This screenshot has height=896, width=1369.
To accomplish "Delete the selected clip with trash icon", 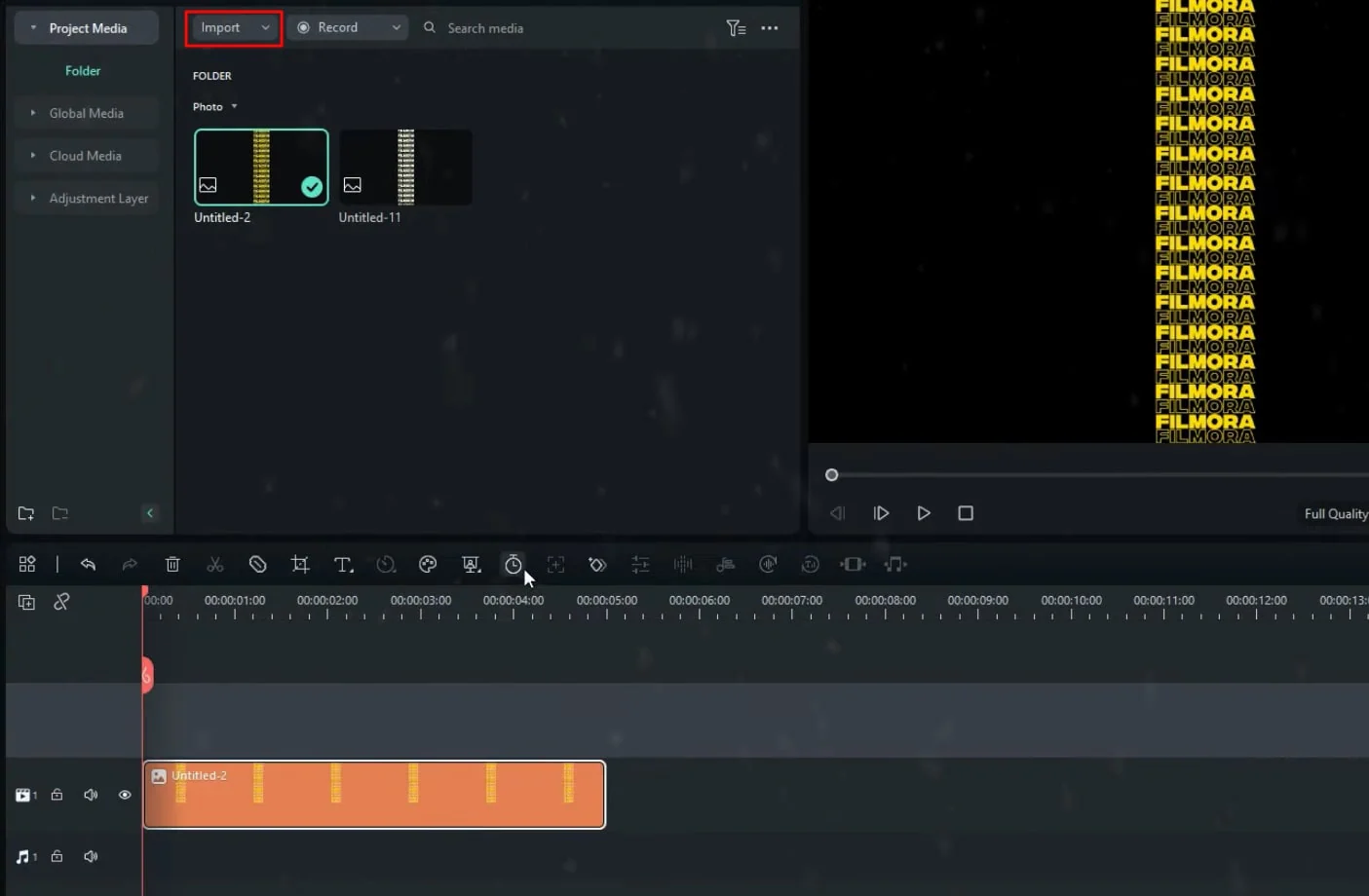I will tap(172, 564).
